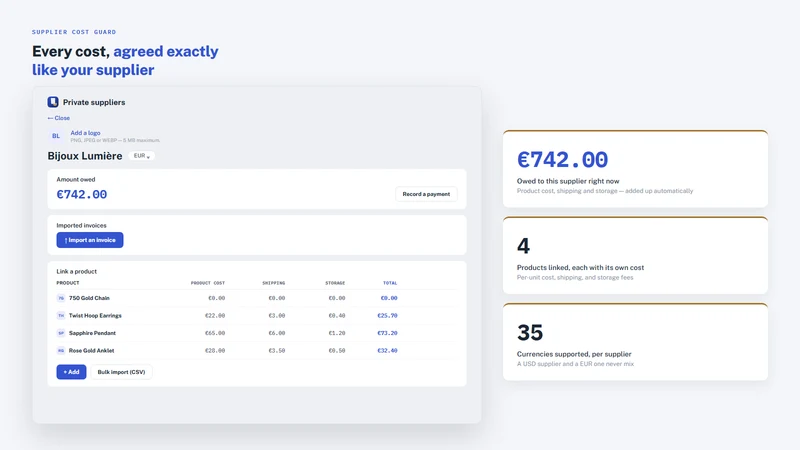Click the TOTAL column header
The height and width of the screenshot is (450, 800).
[x=390, y=283]
